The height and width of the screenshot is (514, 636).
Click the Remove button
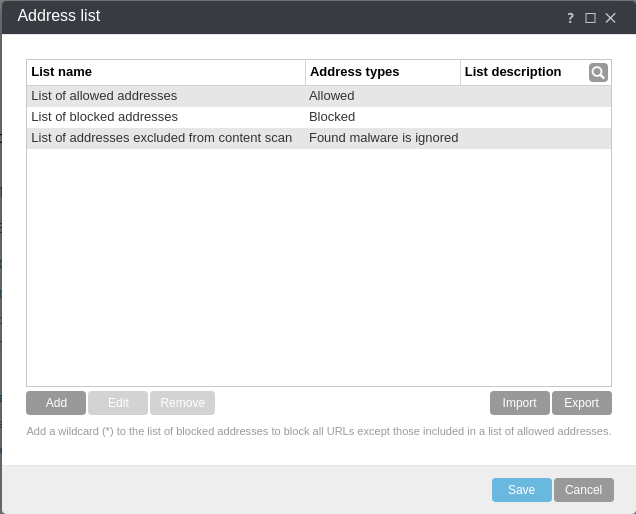182,403
